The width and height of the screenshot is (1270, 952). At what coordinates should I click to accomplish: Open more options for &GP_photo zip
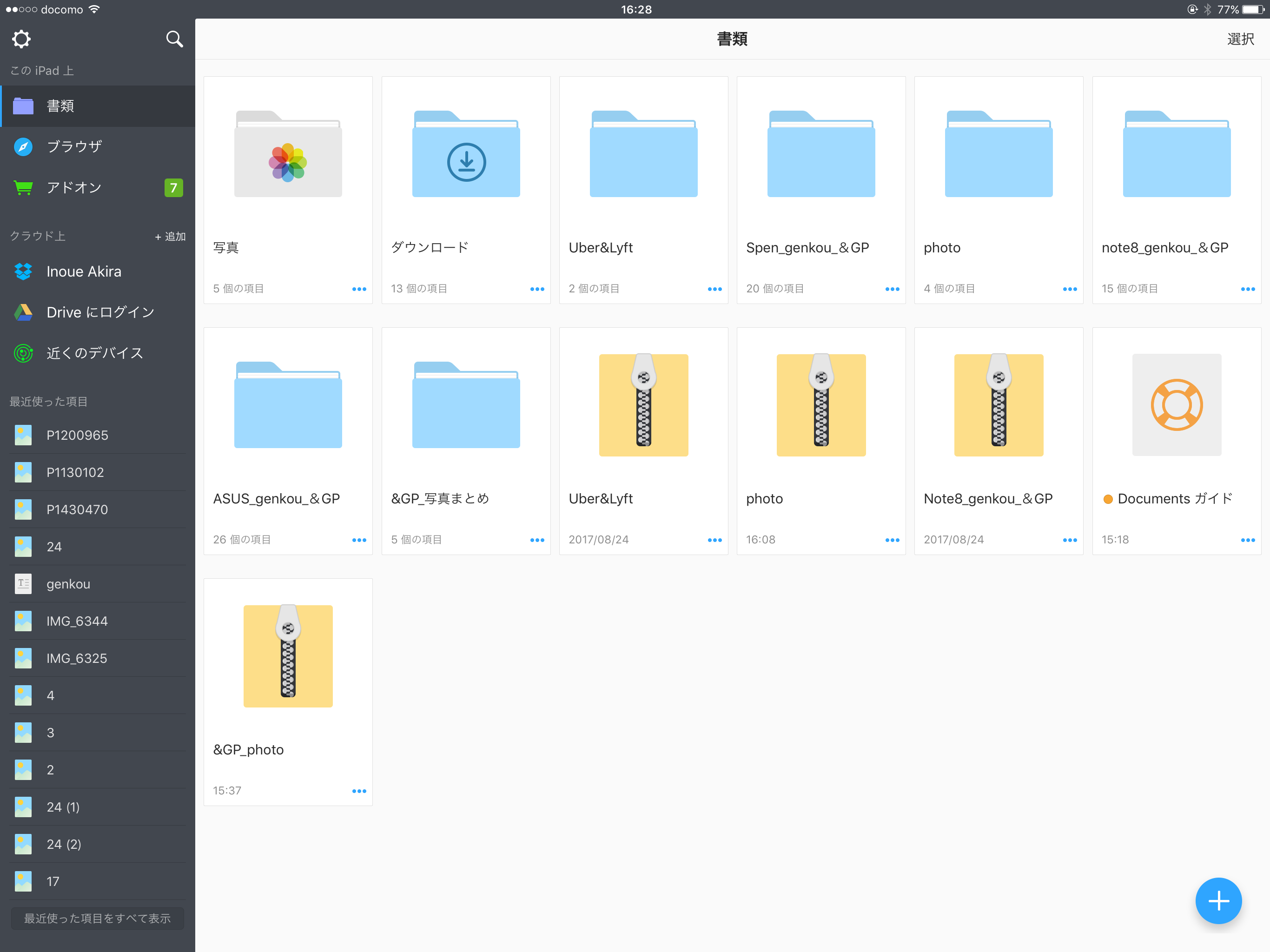pos(359,791)
